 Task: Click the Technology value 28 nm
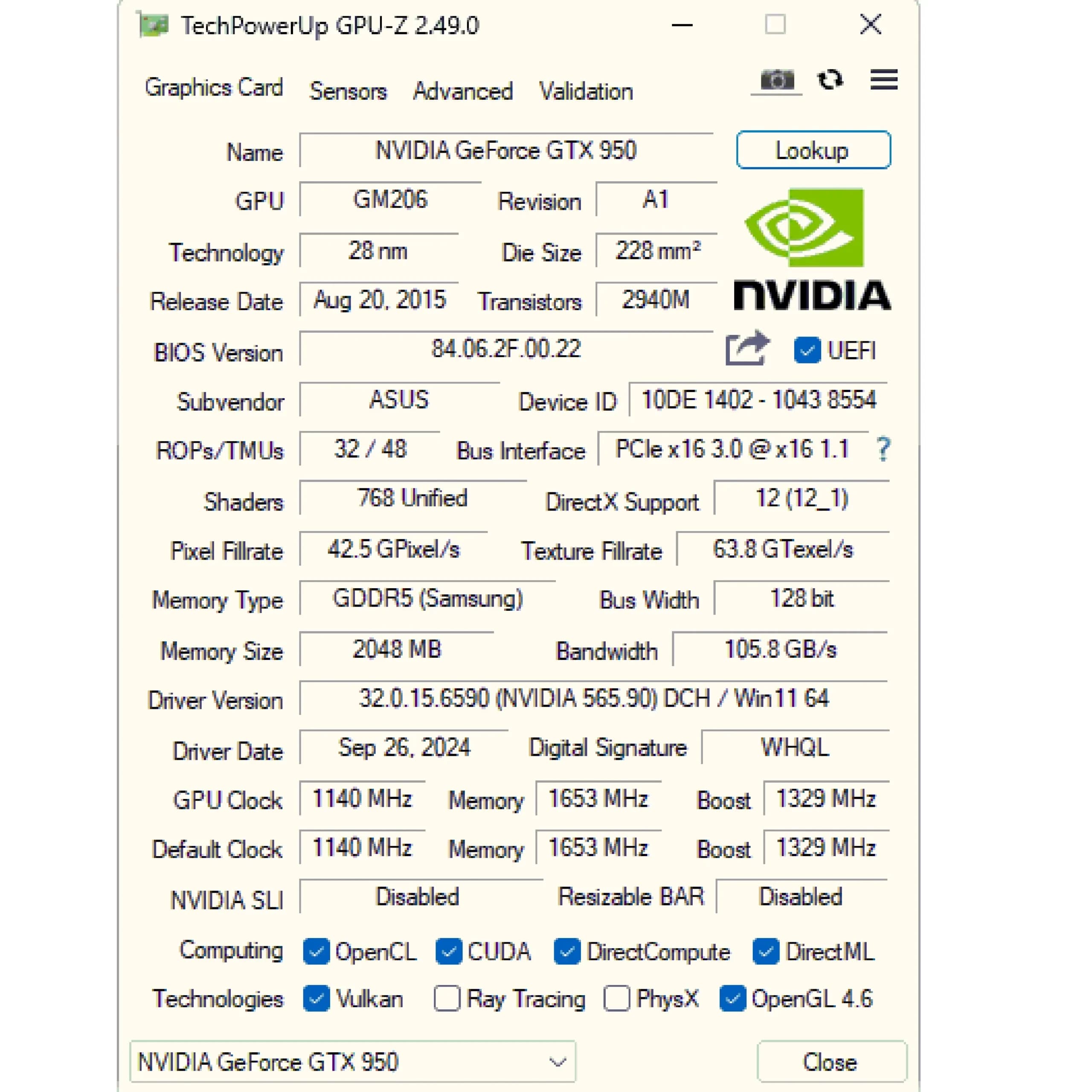tap(379, 250)
